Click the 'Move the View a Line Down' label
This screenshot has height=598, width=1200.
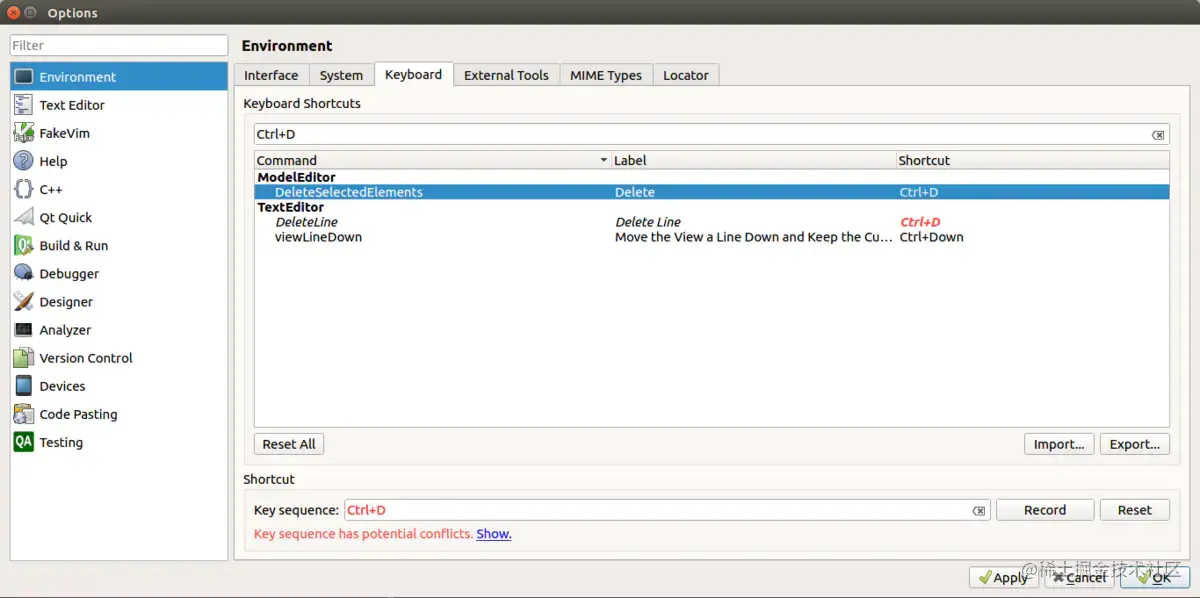(753, 237)
